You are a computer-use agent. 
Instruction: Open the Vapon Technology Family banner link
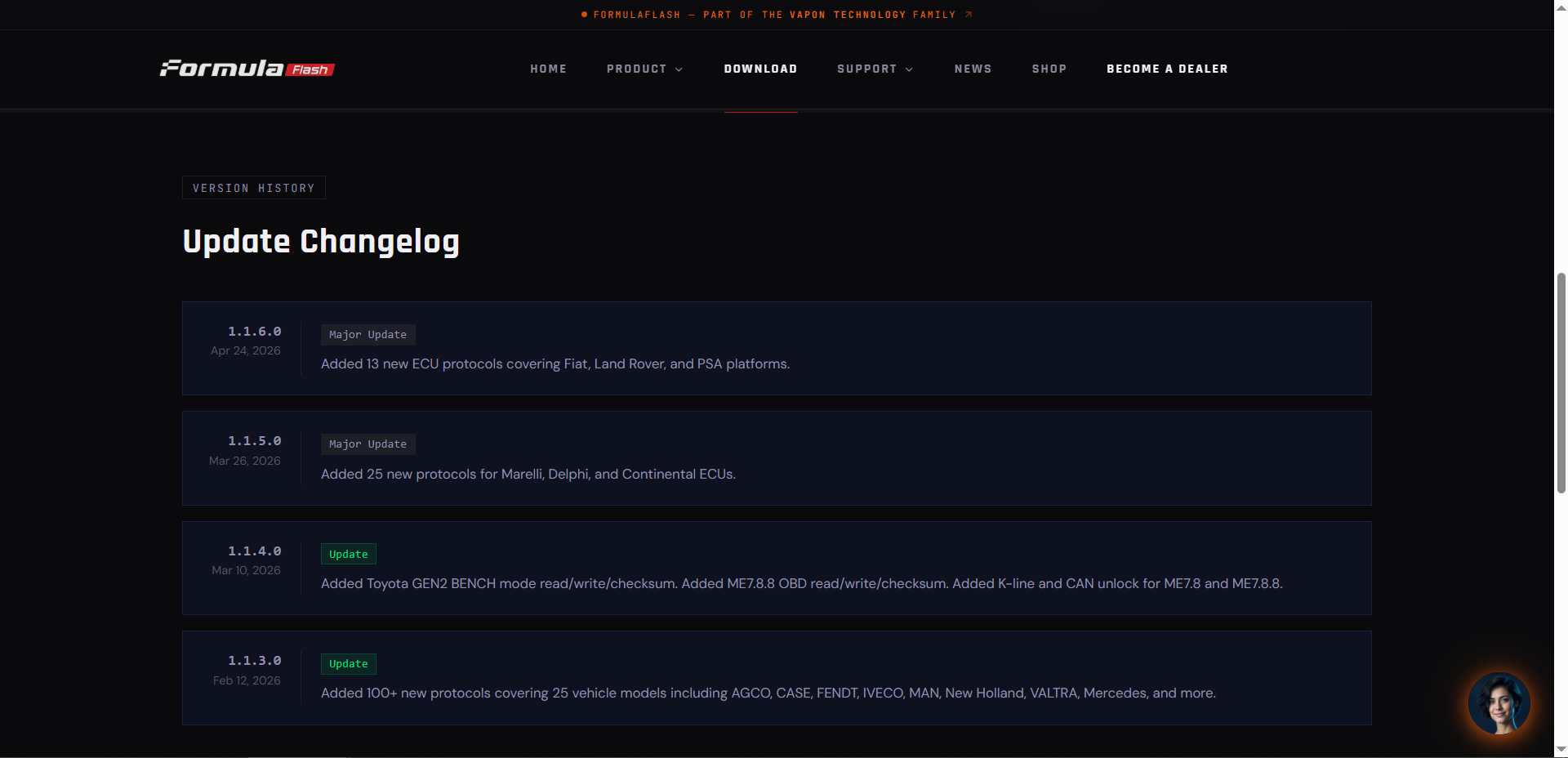pos(776,15)
